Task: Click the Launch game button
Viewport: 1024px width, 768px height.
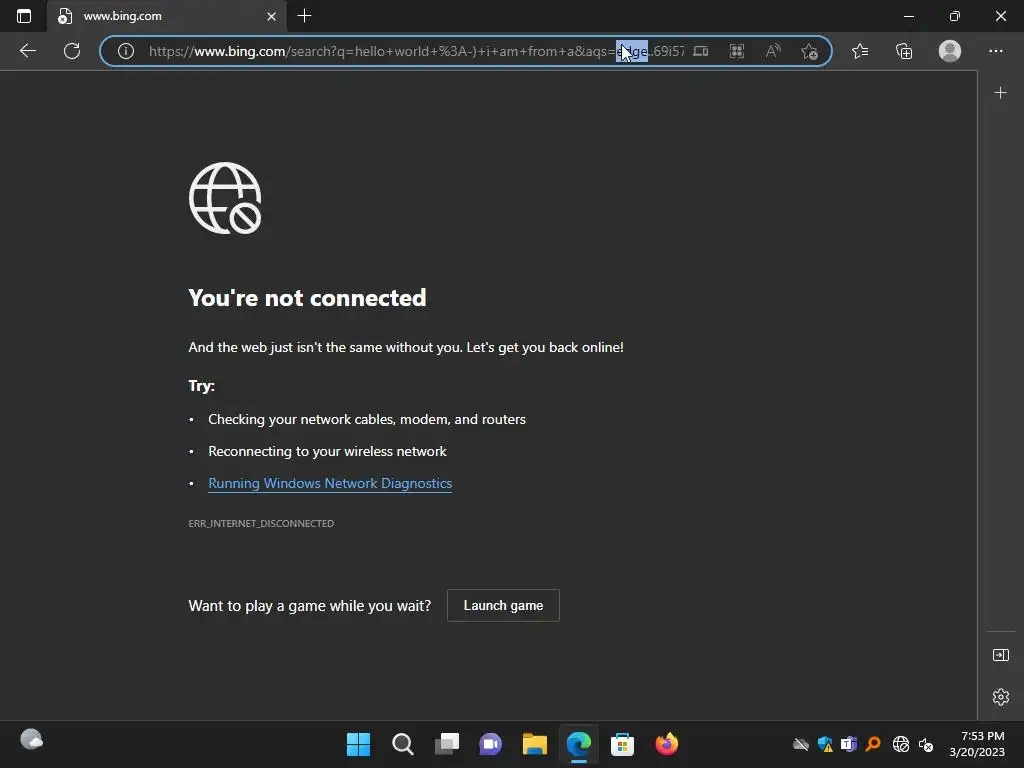Action: point(503,605)
